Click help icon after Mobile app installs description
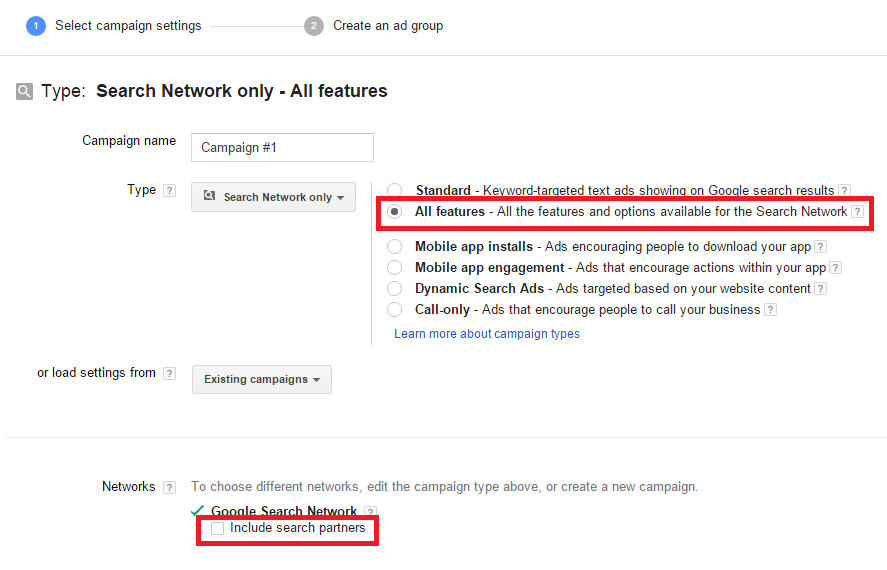Image resolution: width=887 pixels, height=570 pixels. [x=821, y=247]
